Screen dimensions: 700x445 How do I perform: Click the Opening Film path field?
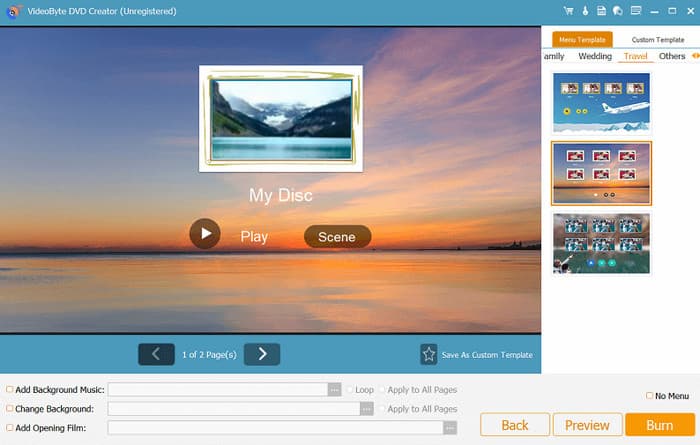coord(275,428)
